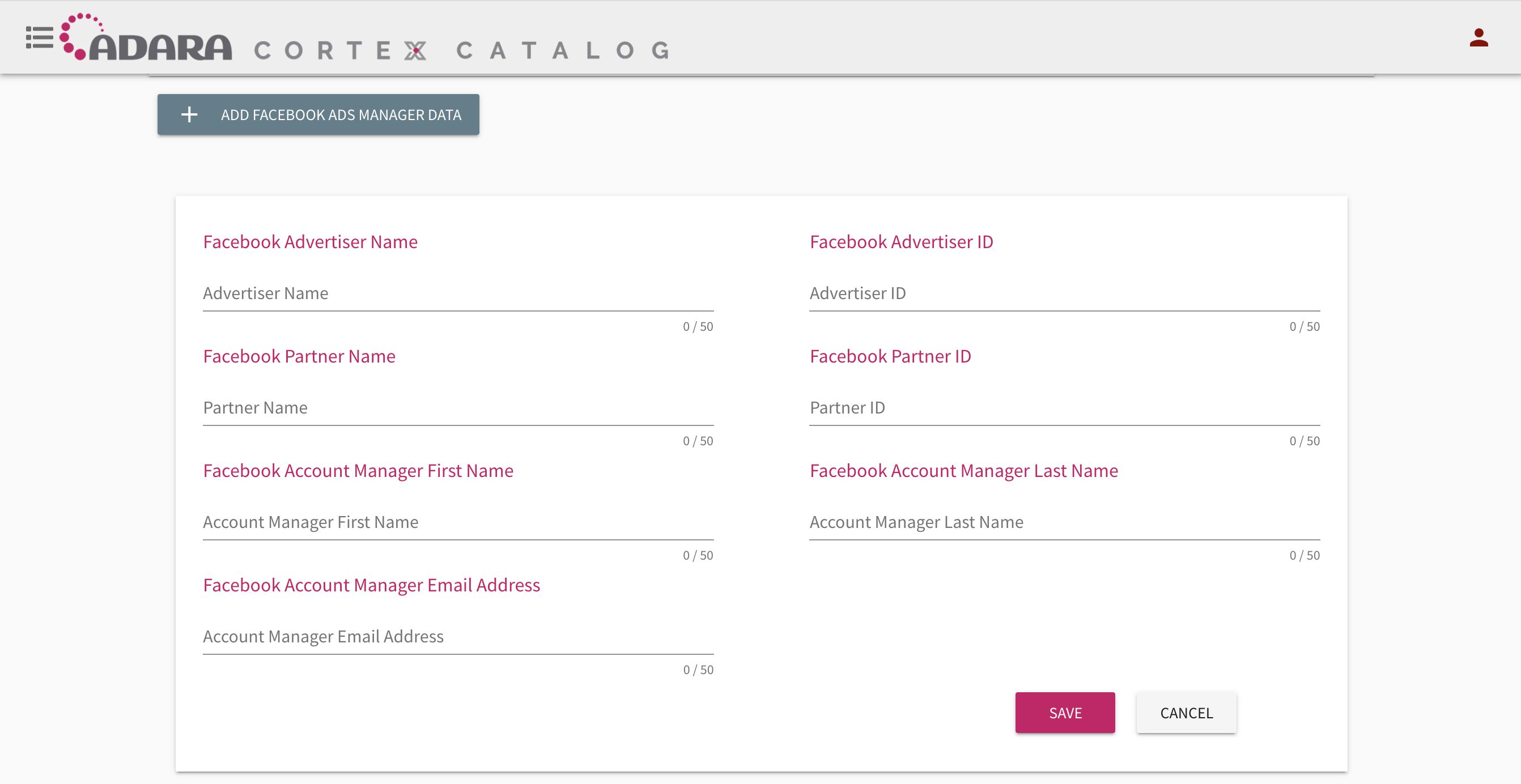Click Facebook Account Manager First Name label
The height and width of the screenshot is (784, 1521).
tap(358, 471)
